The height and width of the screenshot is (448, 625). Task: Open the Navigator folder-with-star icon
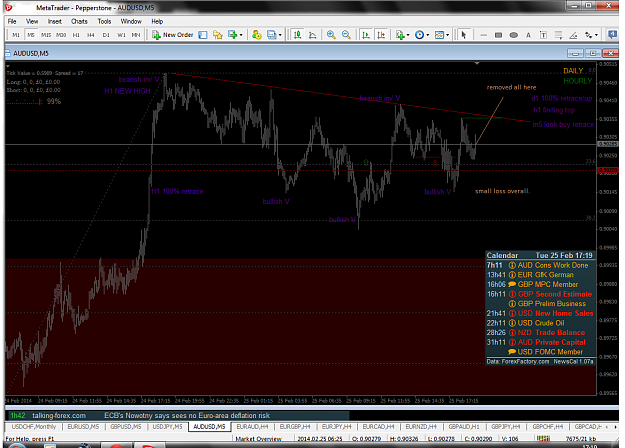(x=218, y=35)
